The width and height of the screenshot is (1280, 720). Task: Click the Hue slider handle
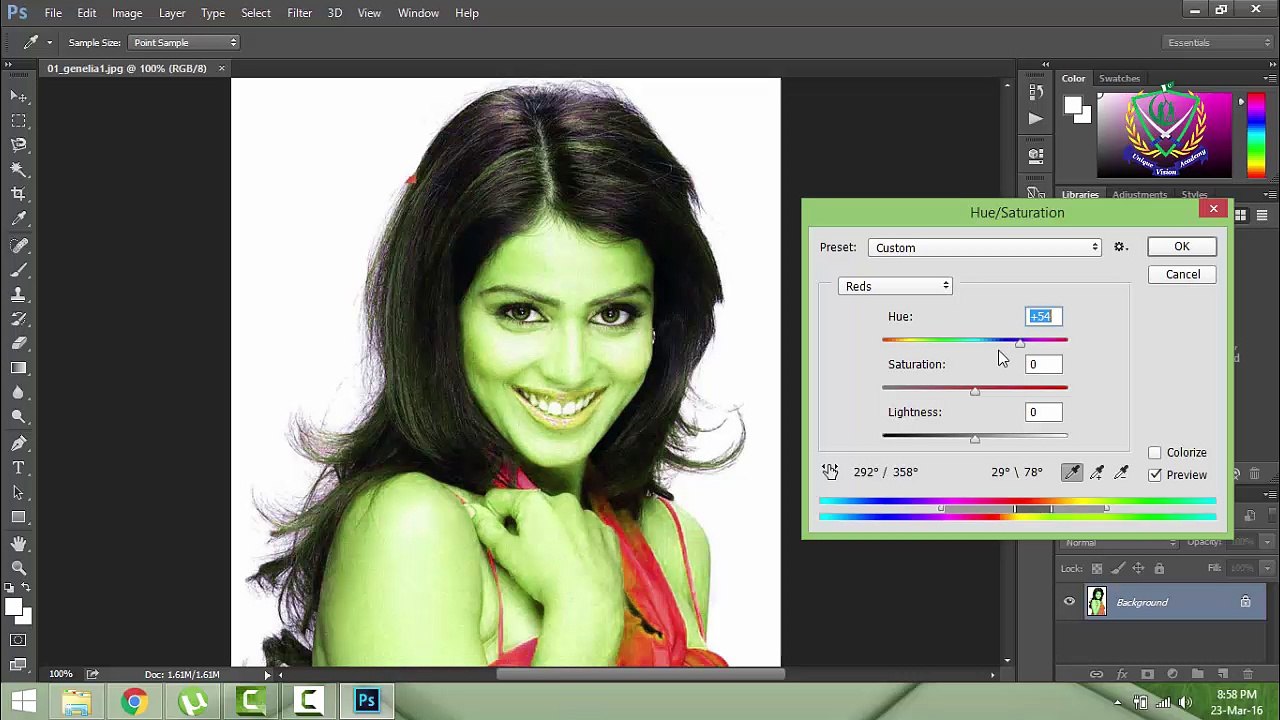[1019, 343]
